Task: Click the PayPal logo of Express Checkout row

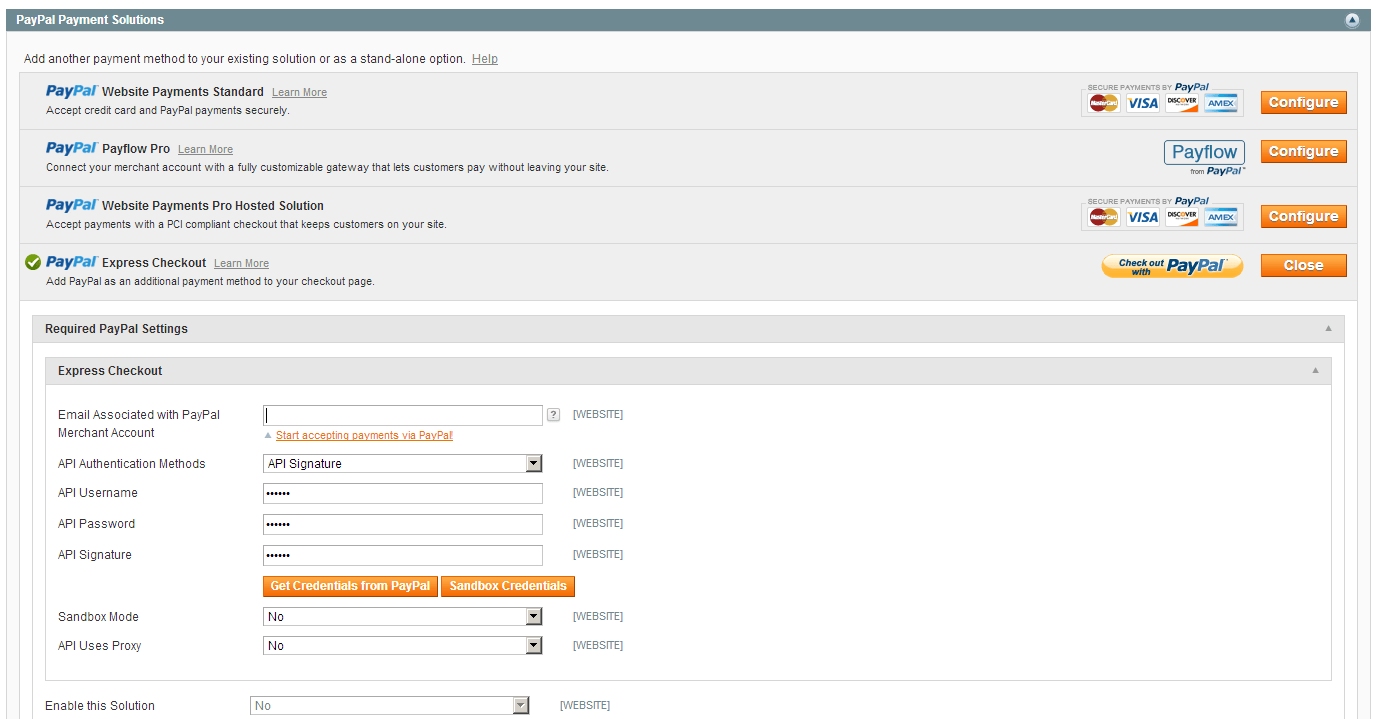Action: [x=71, y=262]
